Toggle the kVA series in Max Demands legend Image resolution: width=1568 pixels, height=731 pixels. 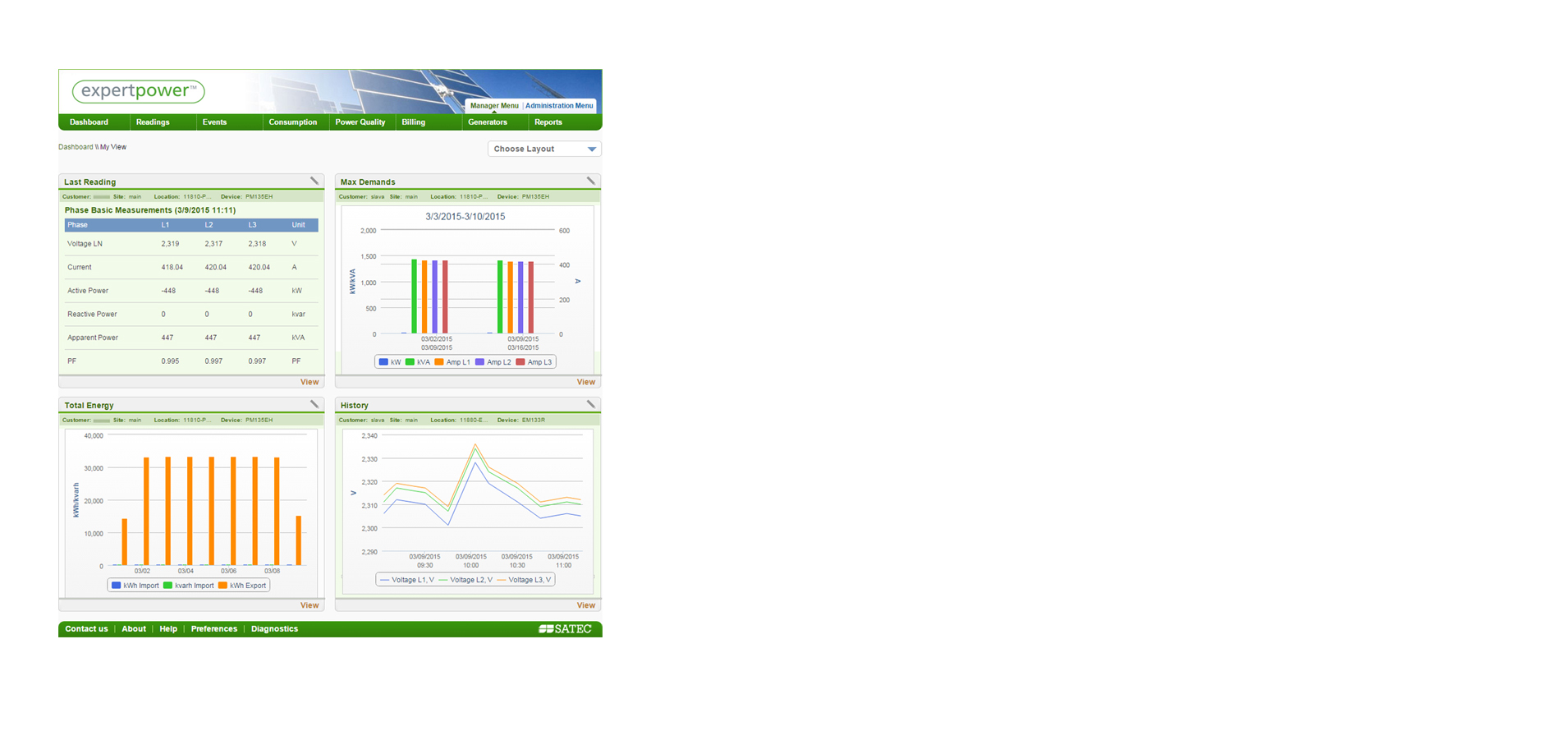click(x=418, y=362)
